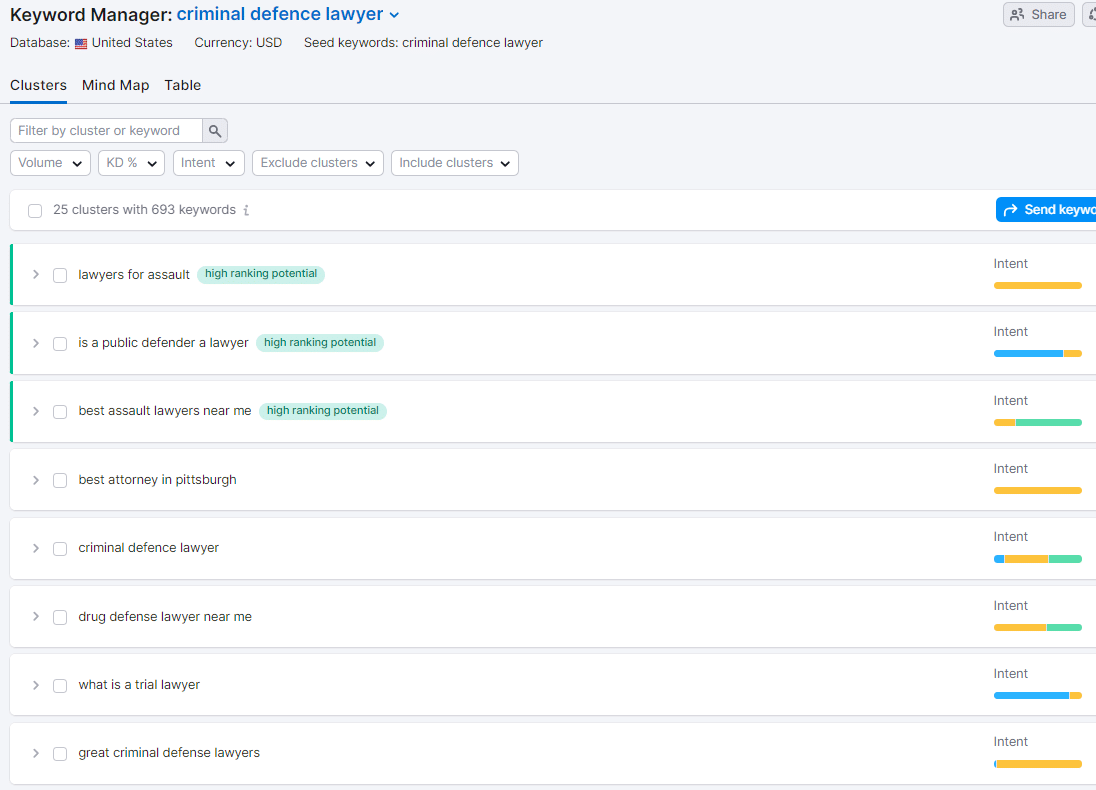
Task: Click the search icon in the filter bar
Action: 214,130
